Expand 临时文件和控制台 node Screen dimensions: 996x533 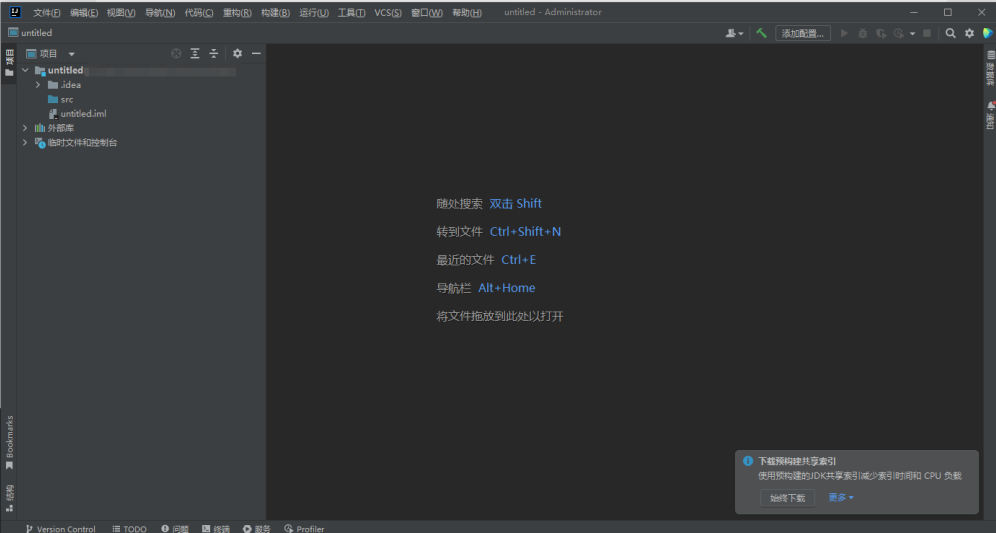pos(25,142)
